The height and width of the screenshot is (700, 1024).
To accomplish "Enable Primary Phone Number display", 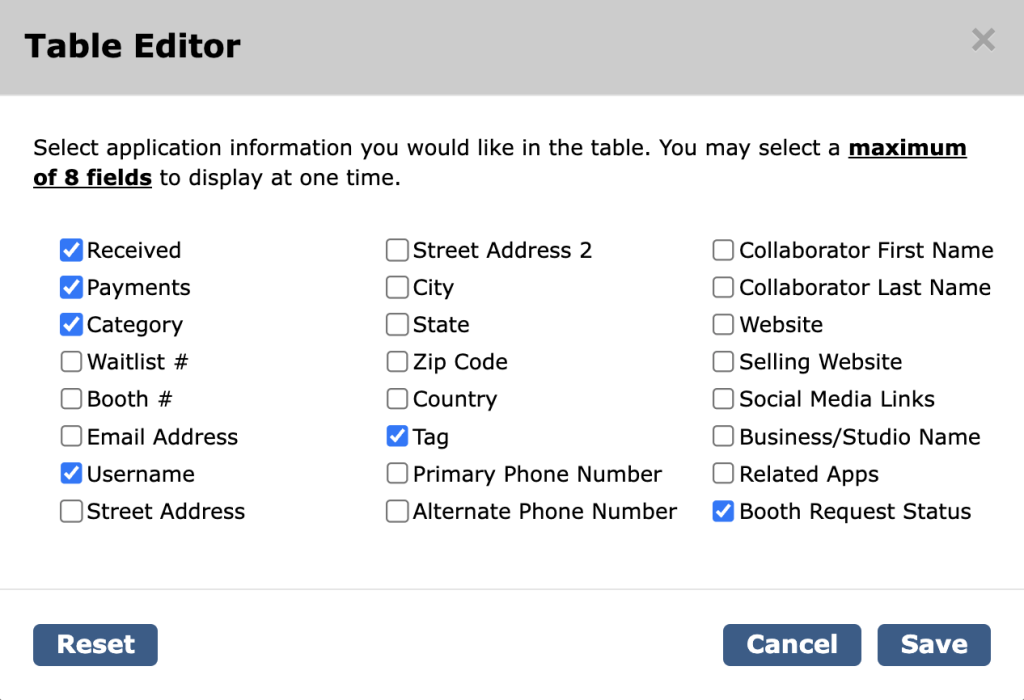I will (397, 473).
